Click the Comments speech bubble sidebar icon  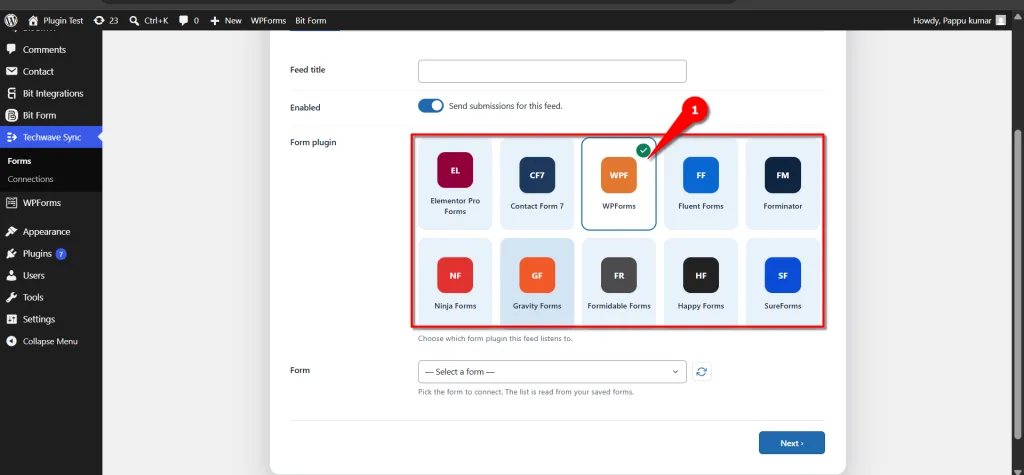11,50
